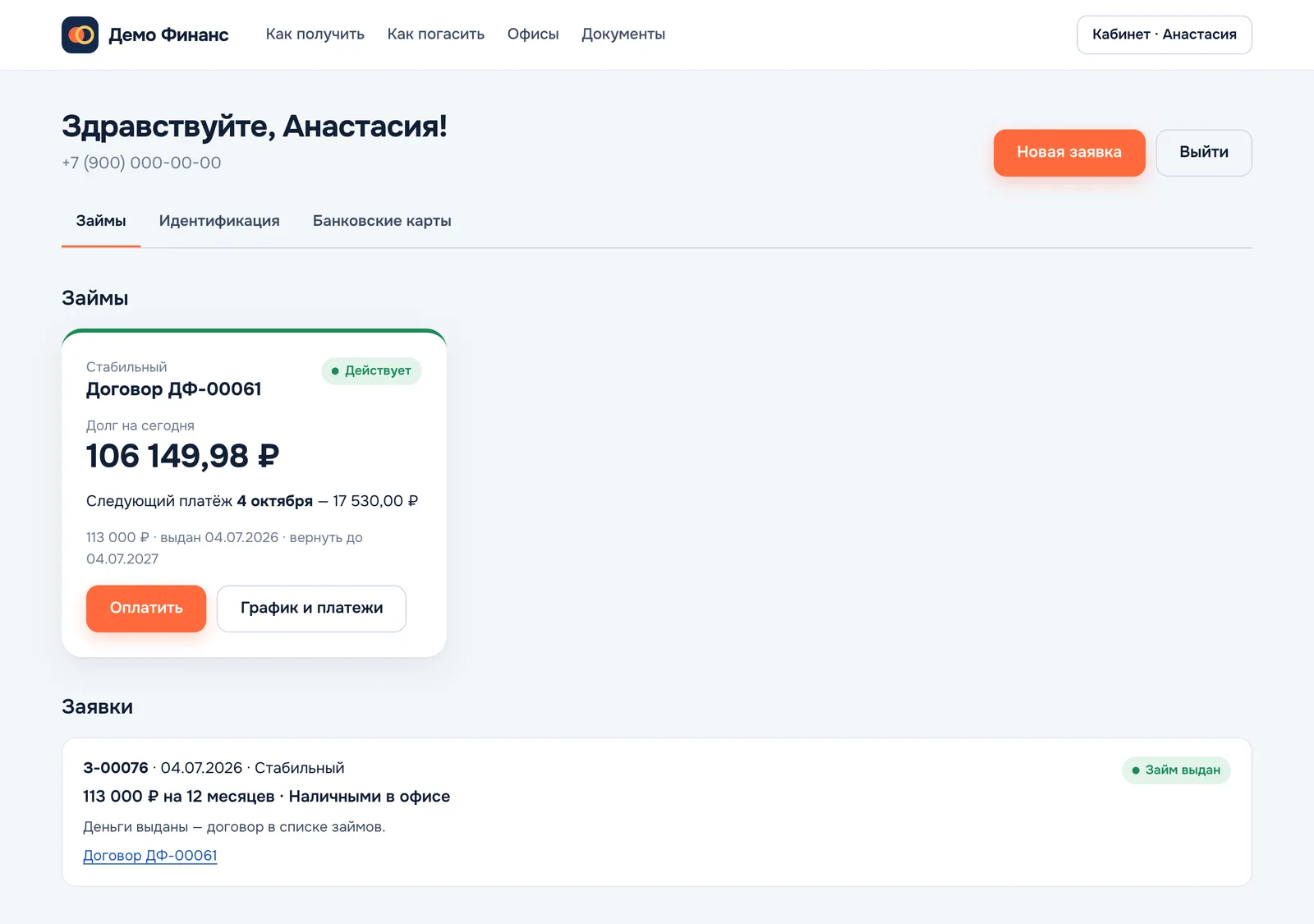Select the Договор ДФ-00061 card title
The image size is (1314, 924).
(x=173, y=389)
